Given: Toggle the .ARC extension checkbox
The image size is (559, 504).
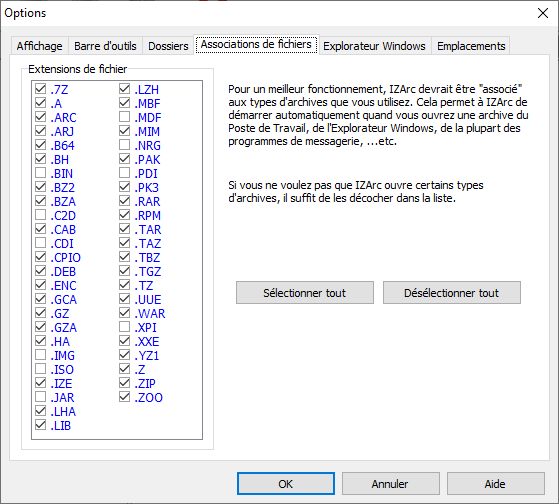Looking at the screenshot, I should tap(41, 117).
